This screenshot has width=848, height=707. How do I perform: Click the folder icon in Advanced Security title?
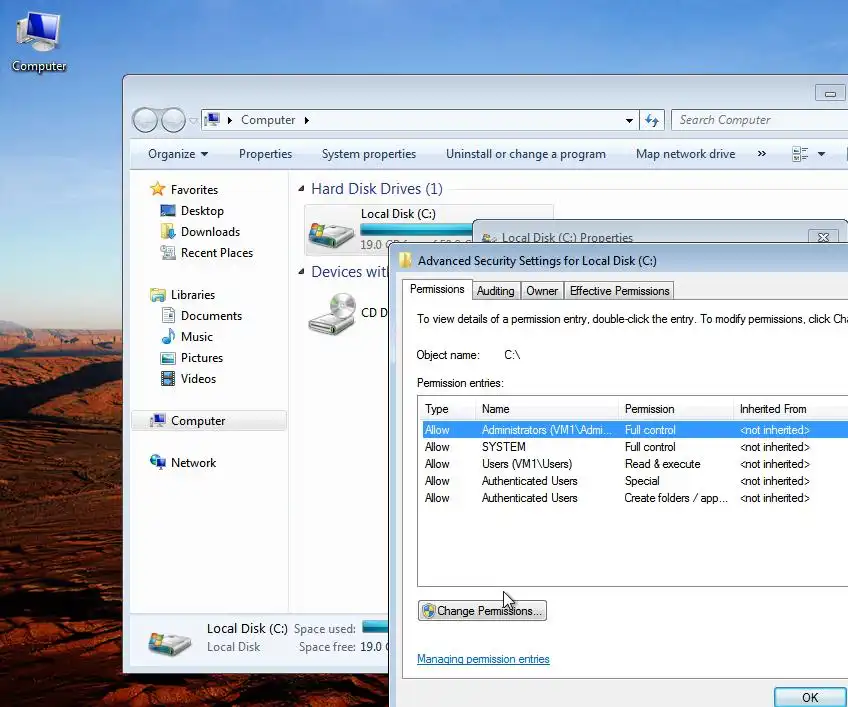(406, 260)
